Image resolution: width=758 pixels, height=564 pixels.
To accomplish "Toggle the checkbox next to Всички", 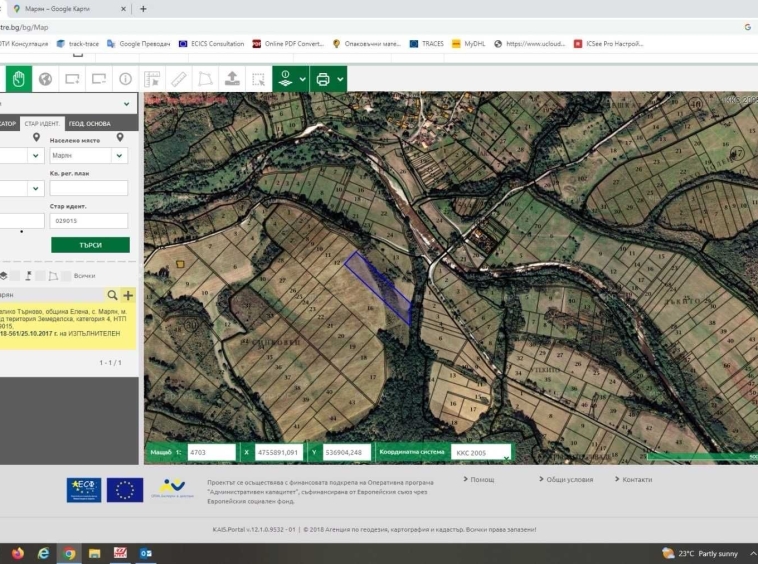I will pos(66,275).
